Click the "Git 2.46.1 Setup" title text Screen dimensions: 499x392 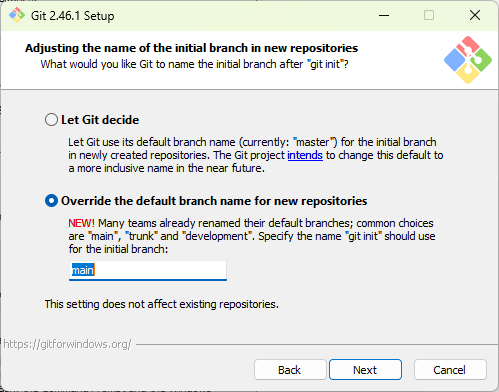pyautogui.click(x=72, y=16)
